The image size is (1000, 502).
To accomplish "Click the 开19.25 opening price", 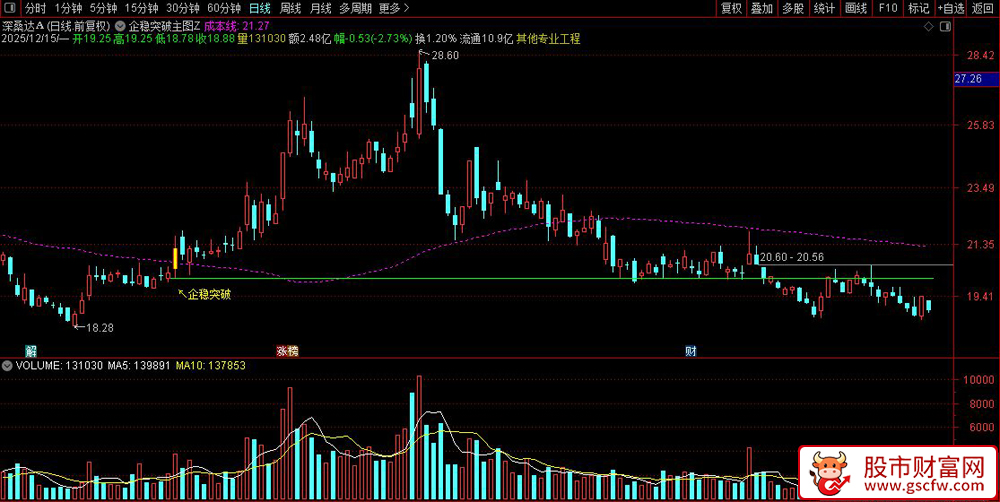I will [92, 39].
